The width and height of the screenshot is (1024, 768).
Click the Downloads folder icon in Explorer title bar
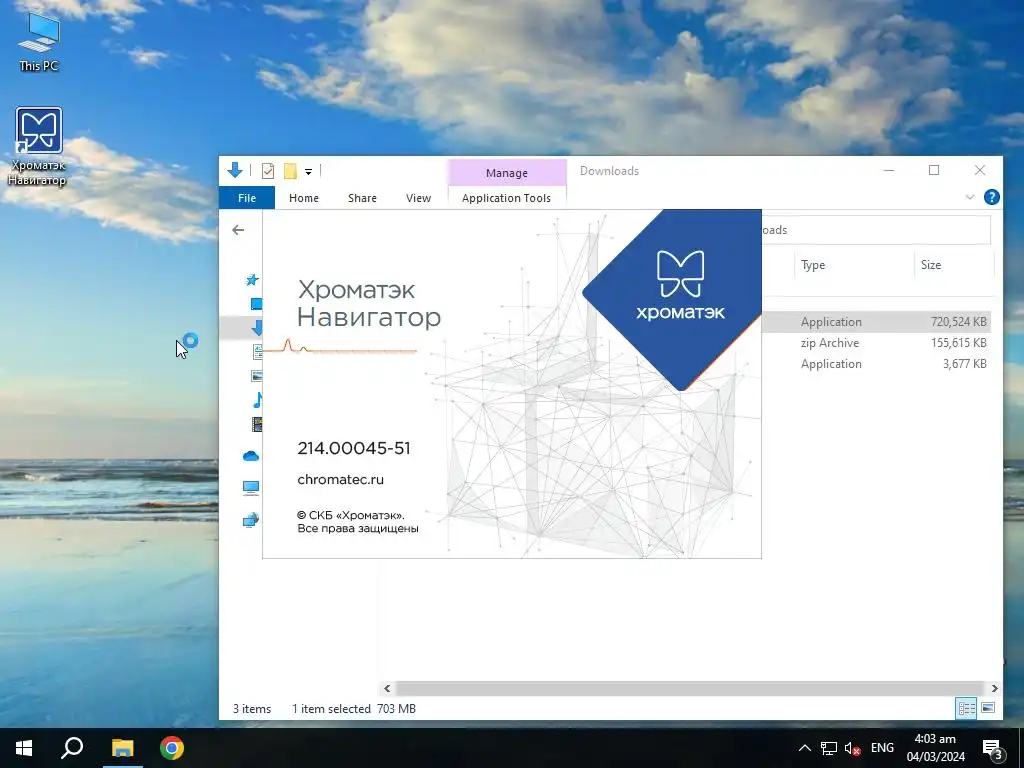tap(234, 170)
